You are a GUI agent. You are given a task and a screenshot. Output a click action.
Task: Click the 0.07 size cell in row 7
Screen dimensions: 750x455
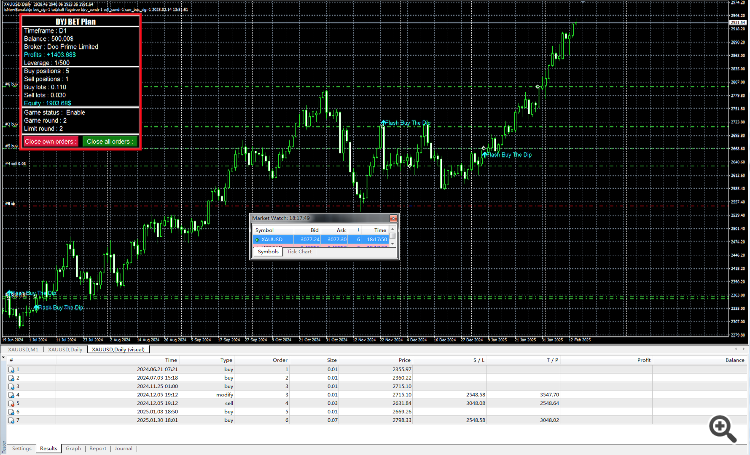pyautogui.click(x=332, y=420)
